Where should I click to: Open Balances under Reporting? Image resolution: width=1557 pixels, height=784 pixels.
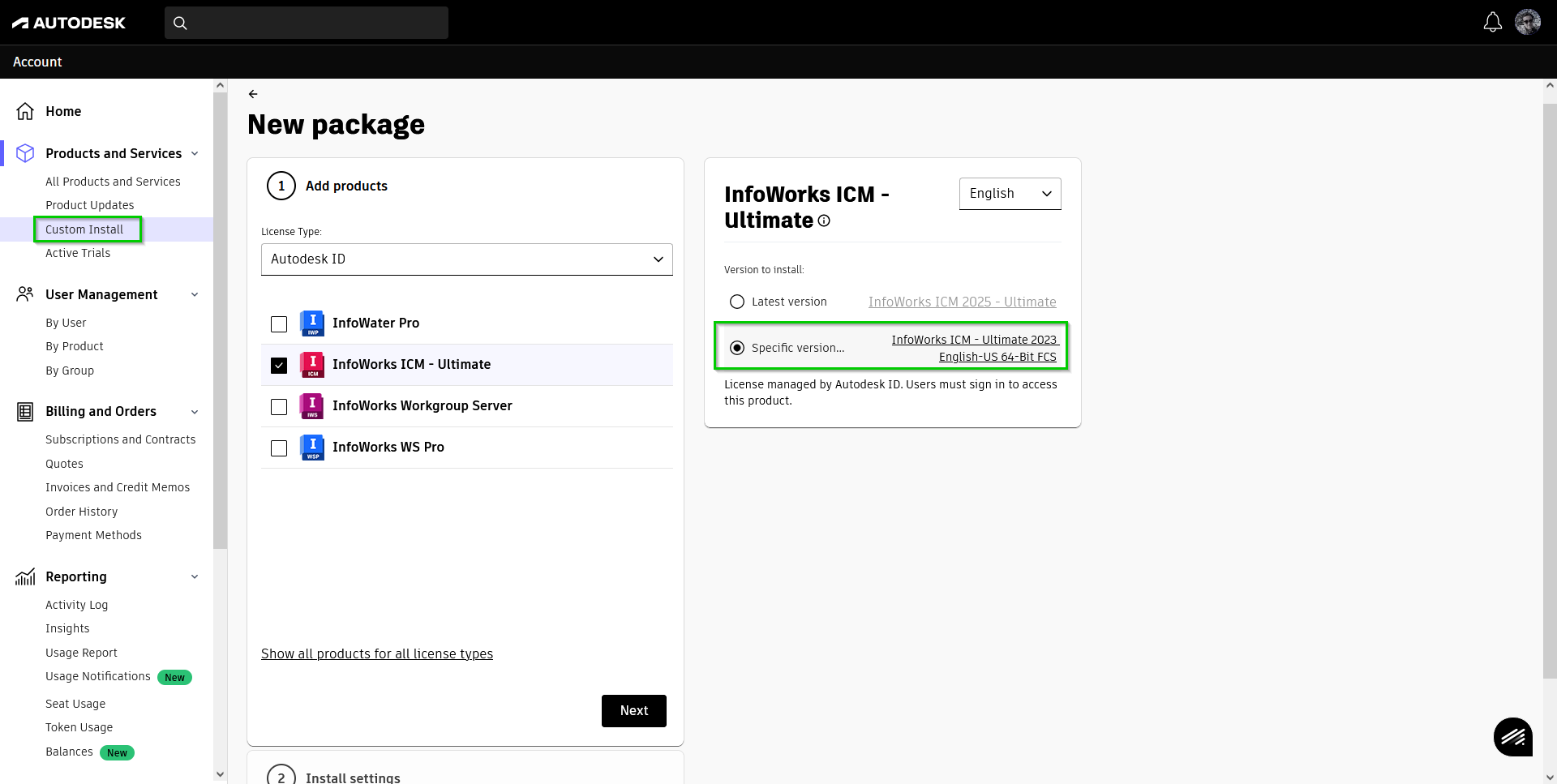(69, 752)
